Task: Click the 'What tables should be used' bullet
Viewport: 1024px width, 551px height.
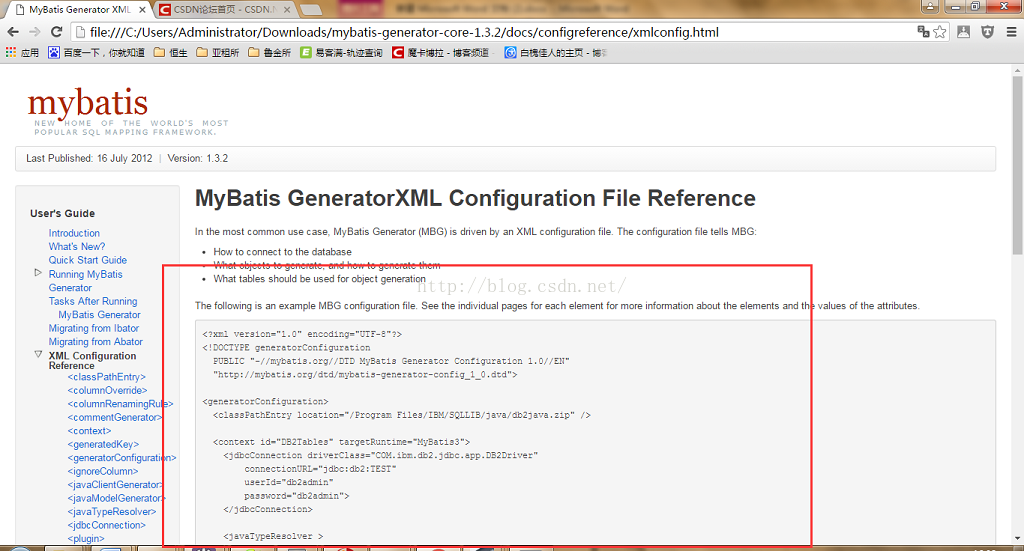Action: 319,279
